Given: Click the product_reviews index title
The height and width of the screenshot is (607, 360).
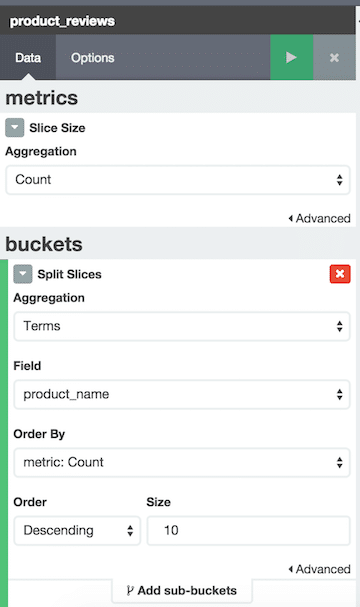Looking at the screenshot, I should coord(62,21).
